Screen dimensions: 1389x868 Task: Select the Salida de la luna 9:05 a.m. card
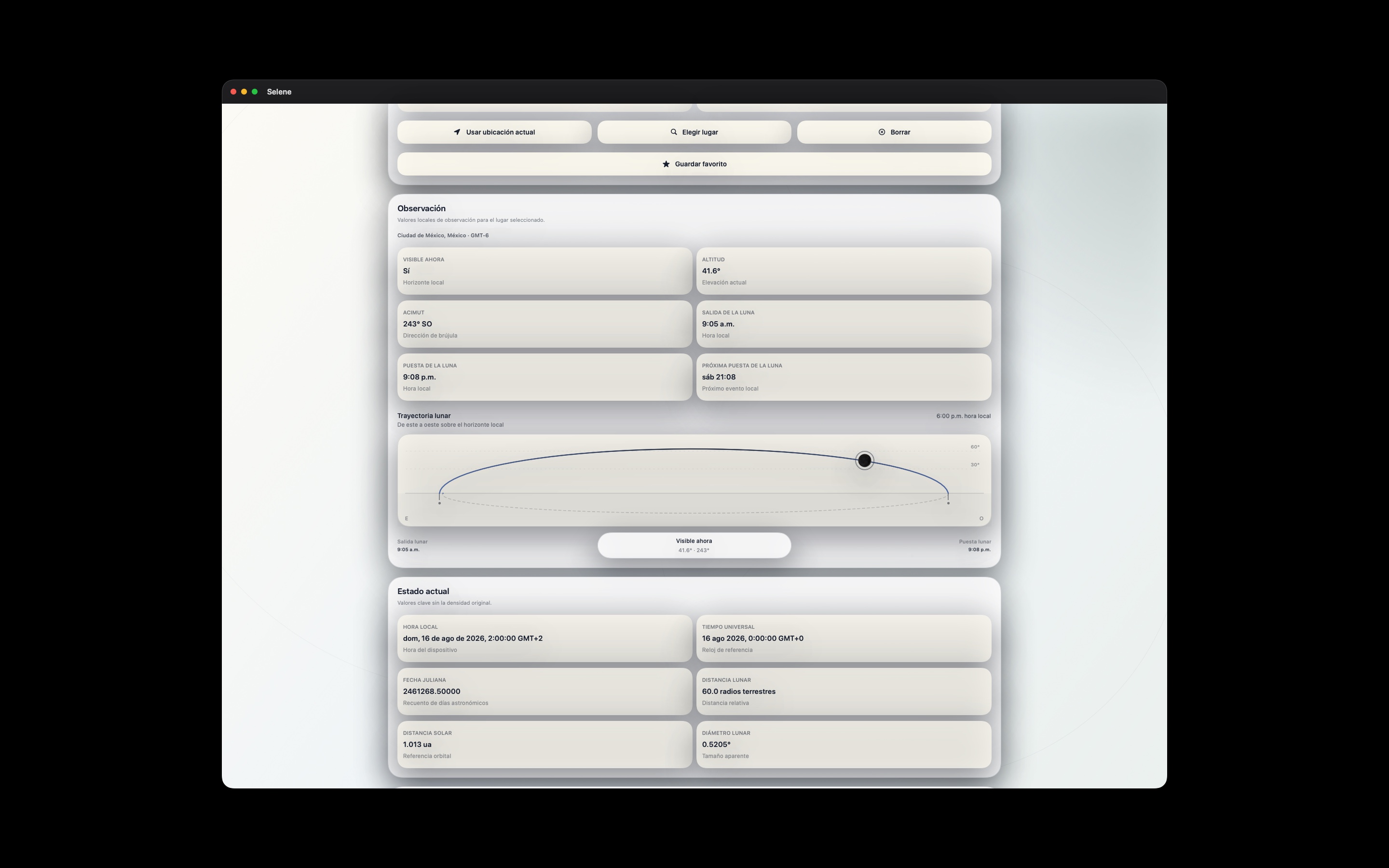[x=844, y=324]
